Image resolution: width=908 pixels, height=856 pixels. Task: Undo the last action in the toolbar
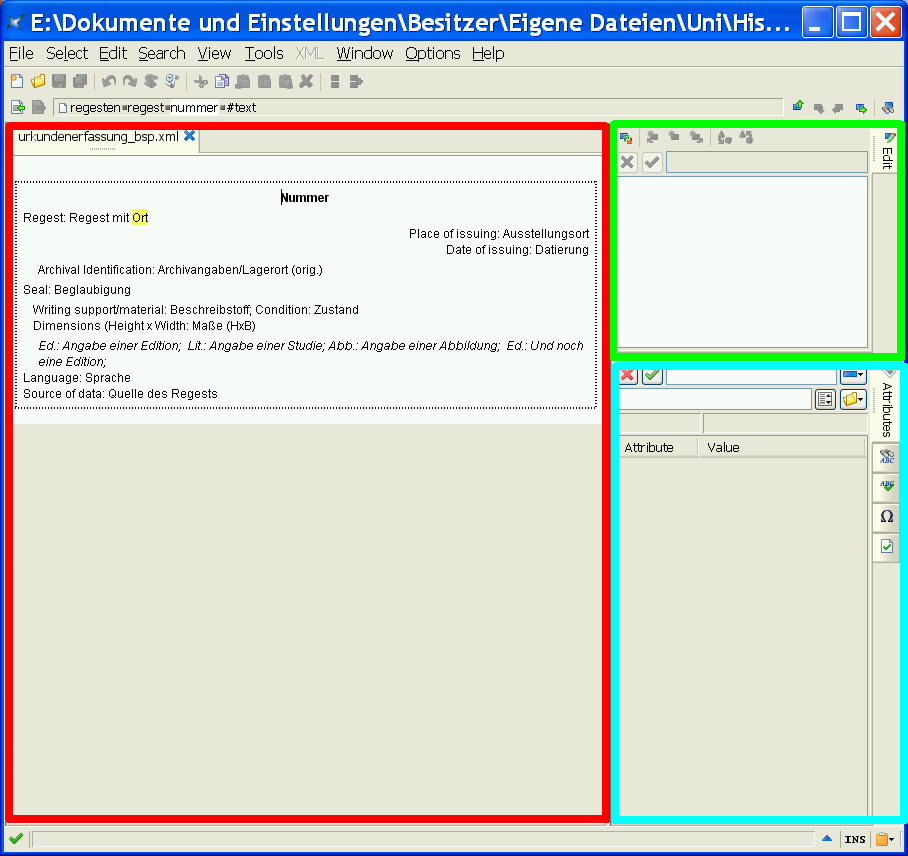pos(109,82)
